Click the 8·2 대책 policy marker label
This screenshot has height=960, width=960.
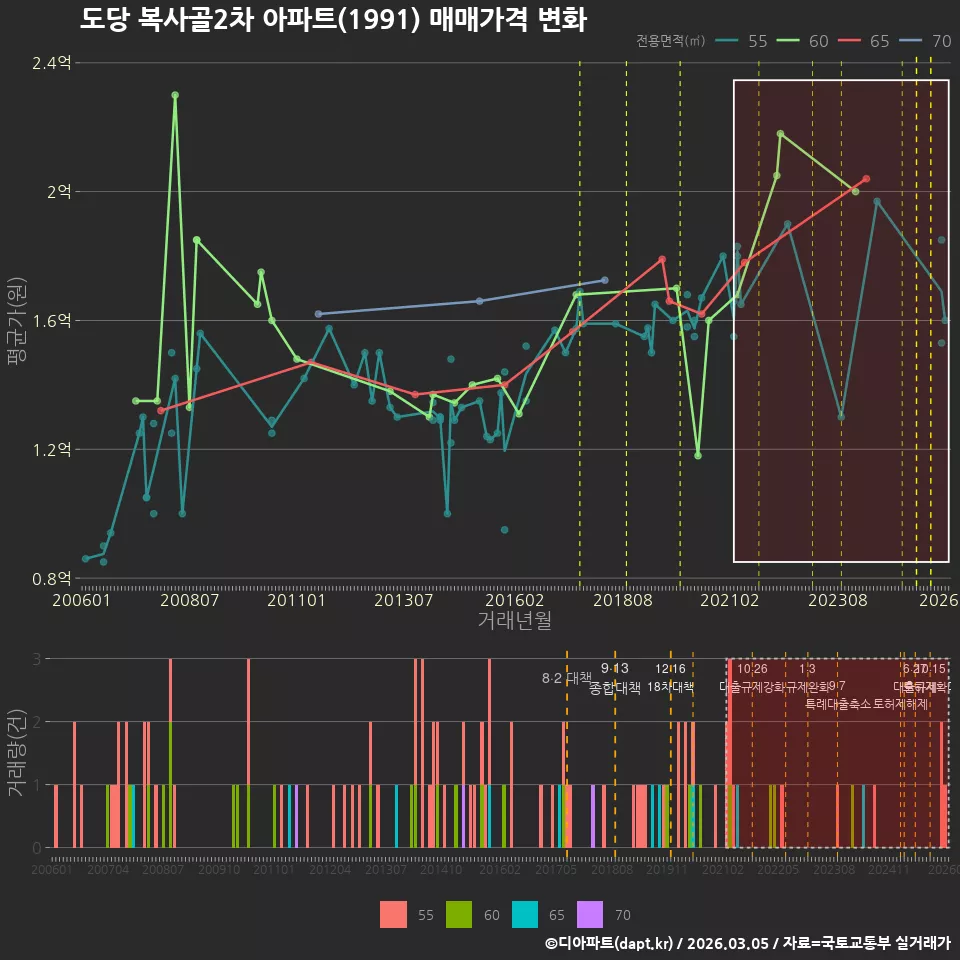pos(566,678)
